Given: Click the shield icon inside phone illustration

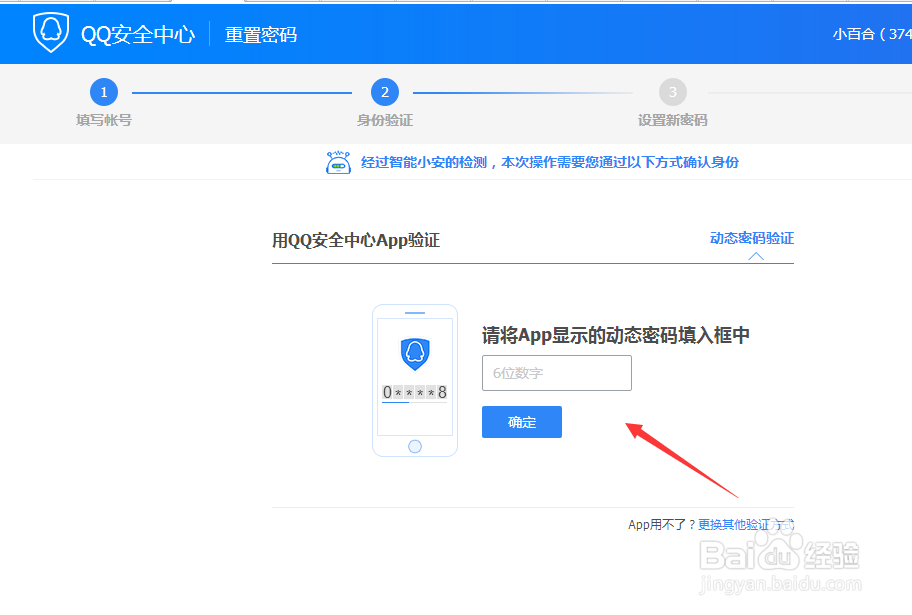Looking at the screenshot, I should tap(415, 353).
